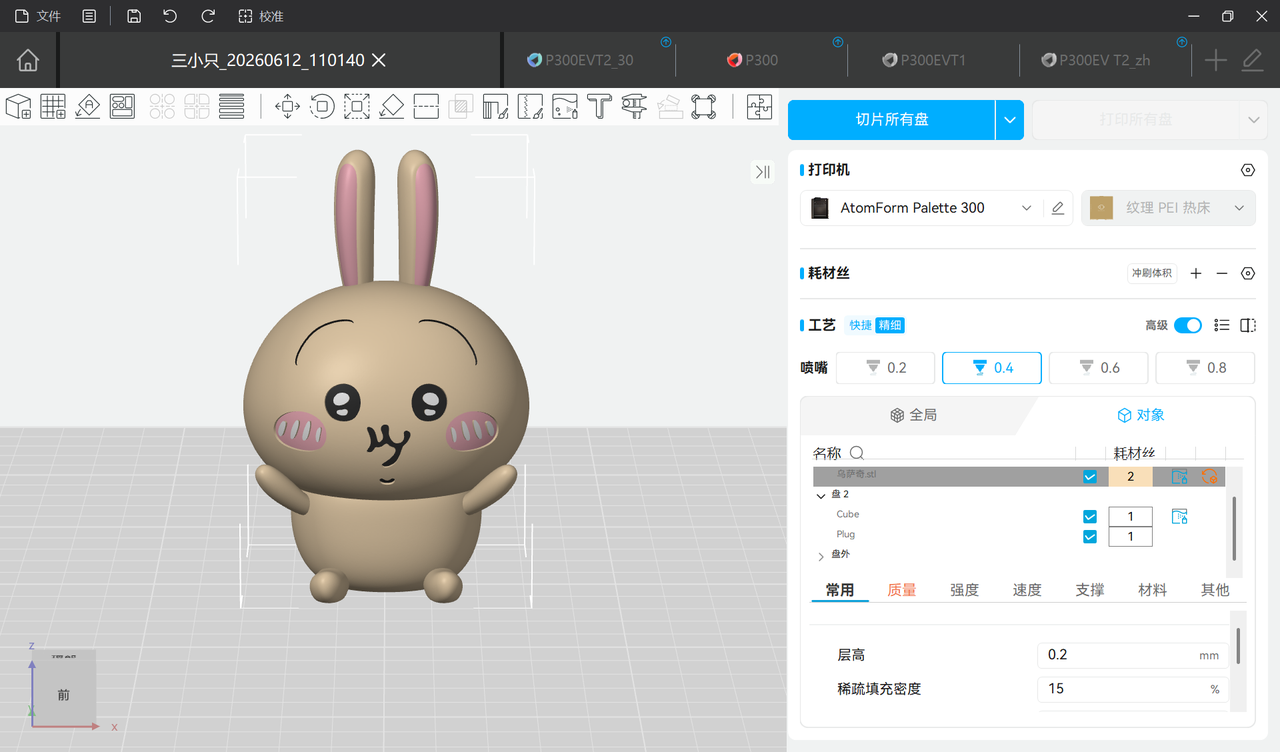Viewport: 1280px width, 752px height.
Task: Open the Measure caliper tool
Action: click(x=634, y=106)
